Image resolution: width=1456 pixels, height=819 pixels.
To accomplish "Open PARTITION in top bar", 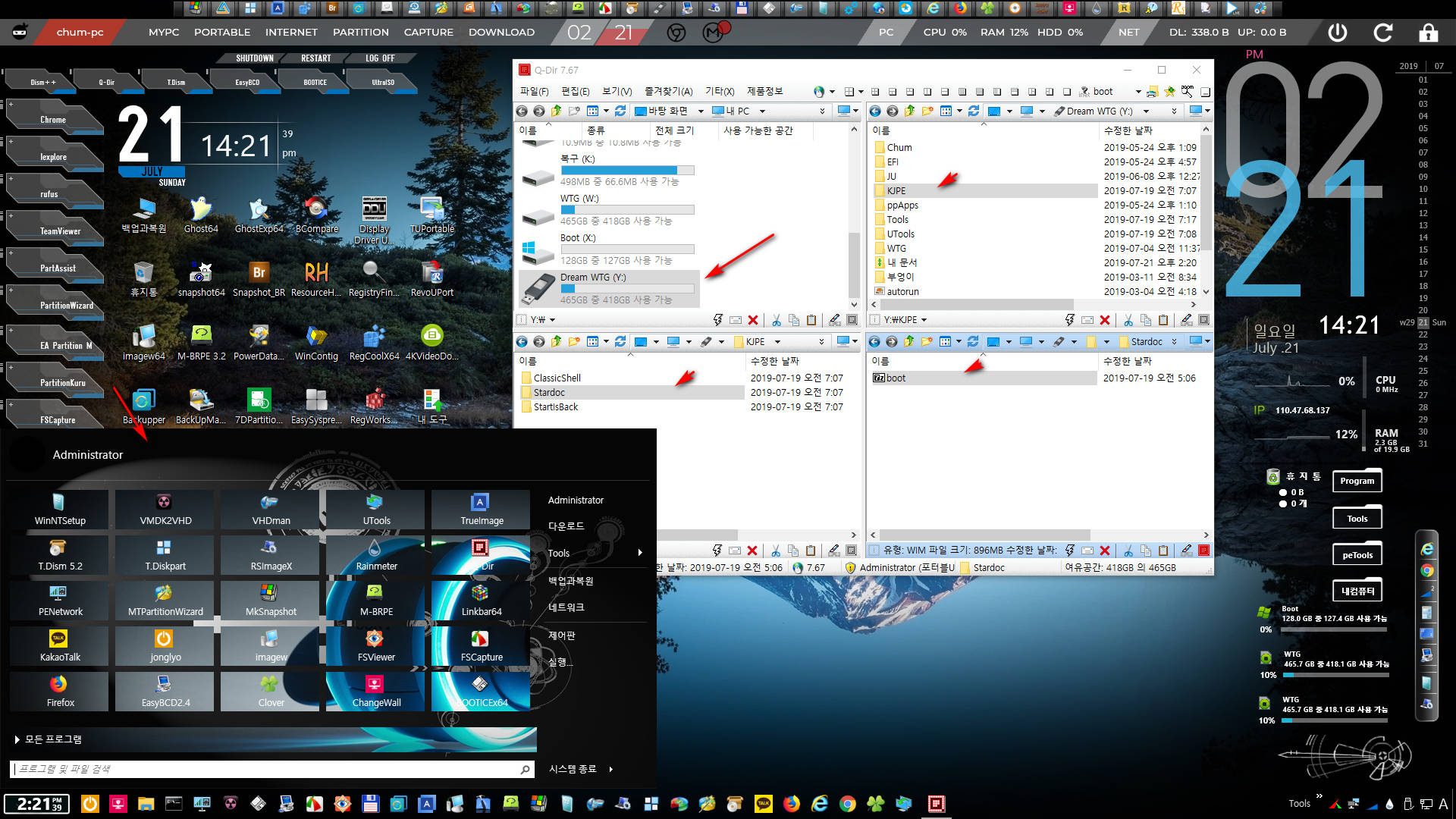I will (361, 33).
